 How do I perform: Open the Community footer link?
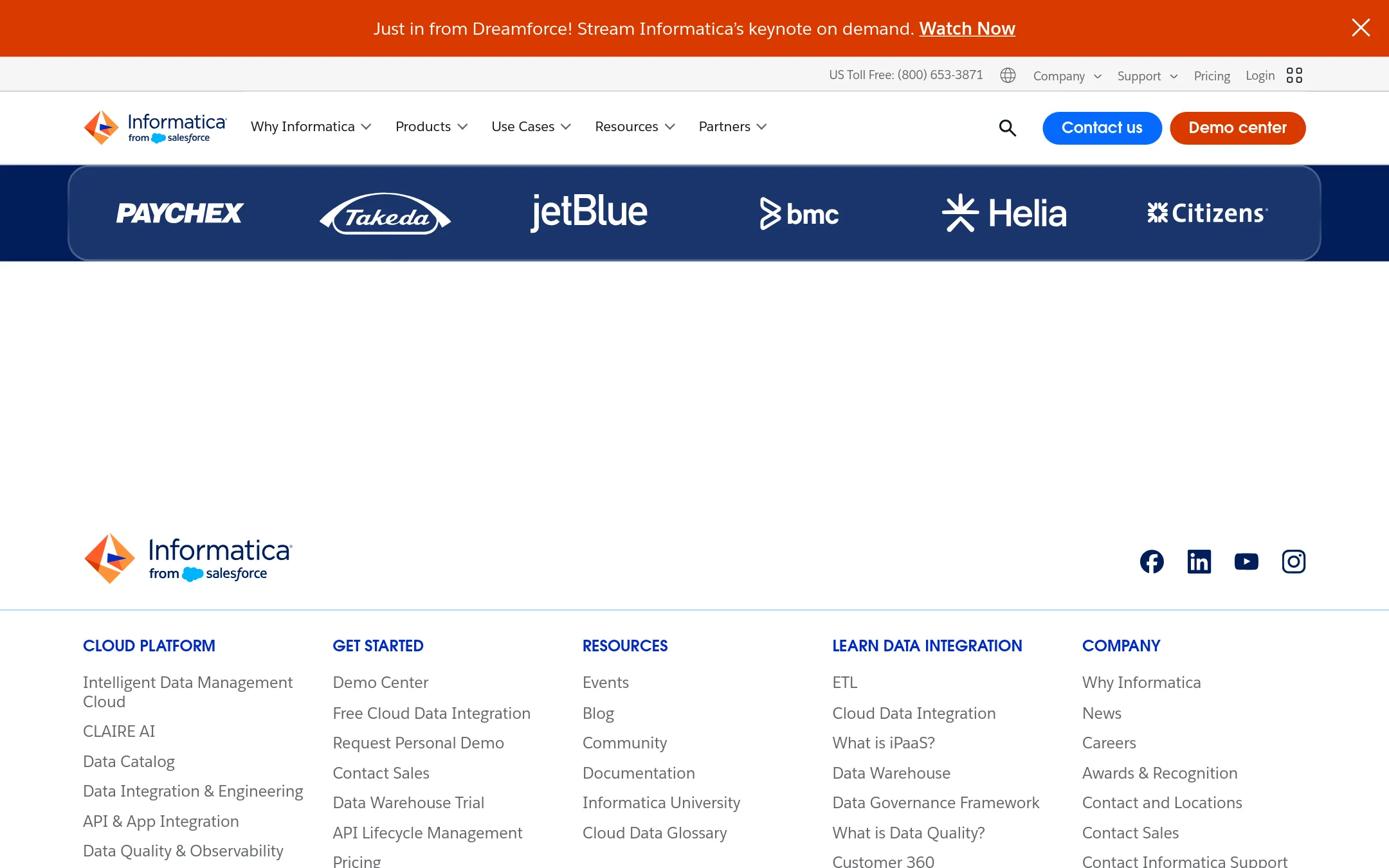(624, 743)
